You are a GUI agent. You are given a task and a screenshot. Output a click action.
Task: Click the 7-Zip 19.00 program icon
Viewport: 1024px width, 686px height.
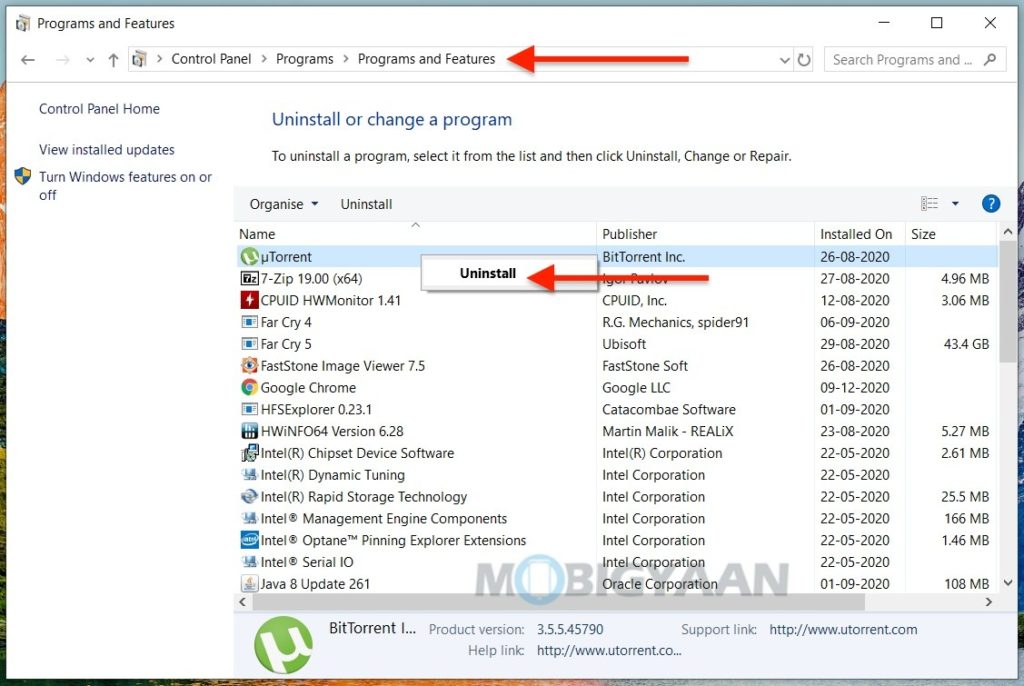[x=250, y=278]
